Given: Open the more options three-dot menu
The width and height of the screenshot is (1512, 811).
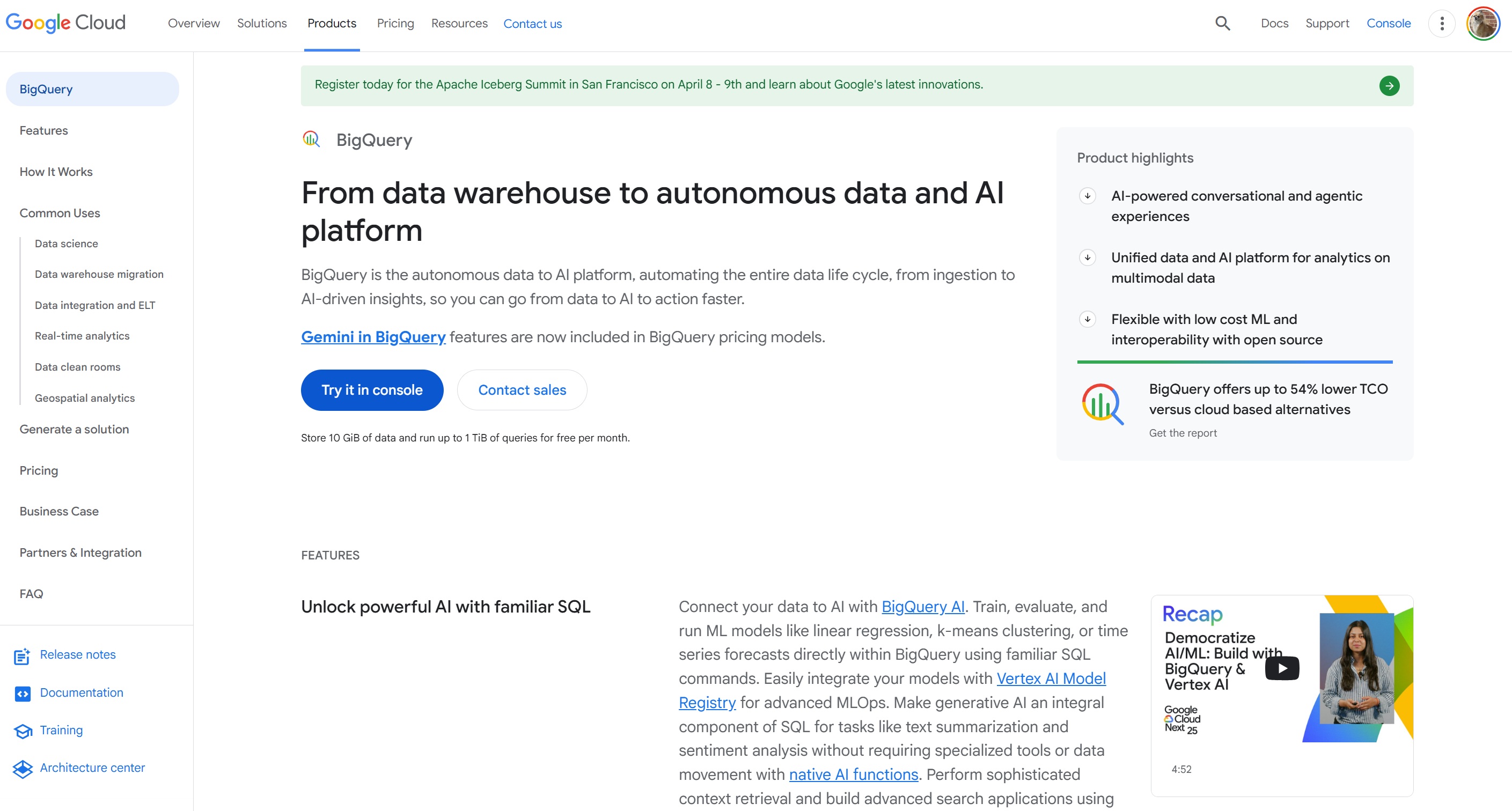Looking at the screenshot, I should (x=1442, y=23).
